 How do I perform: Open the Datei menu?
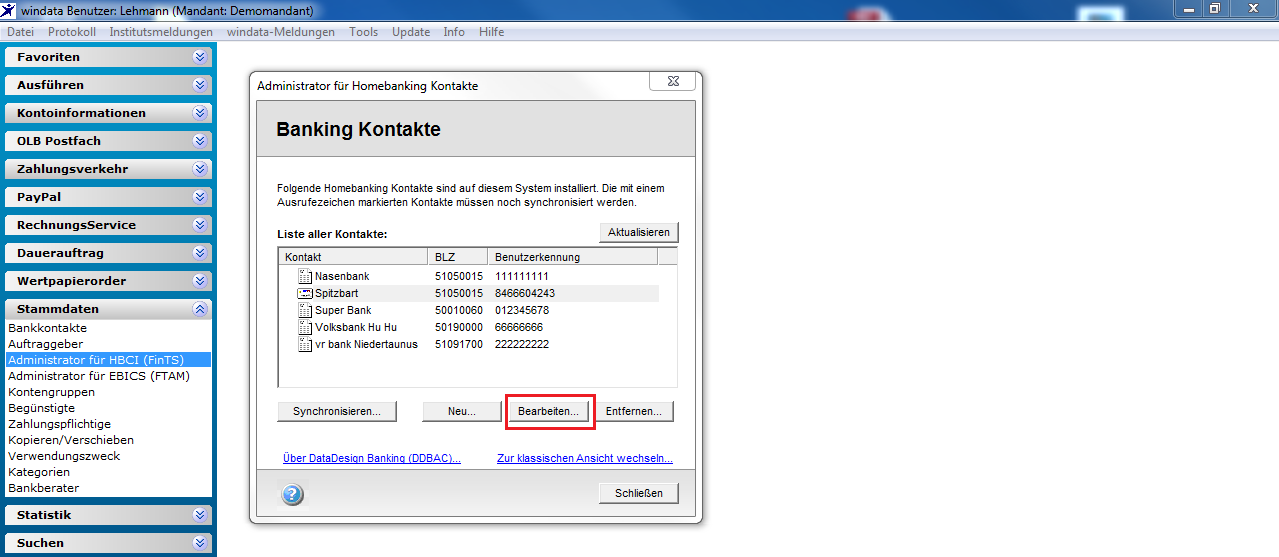[x=20, y=32]
